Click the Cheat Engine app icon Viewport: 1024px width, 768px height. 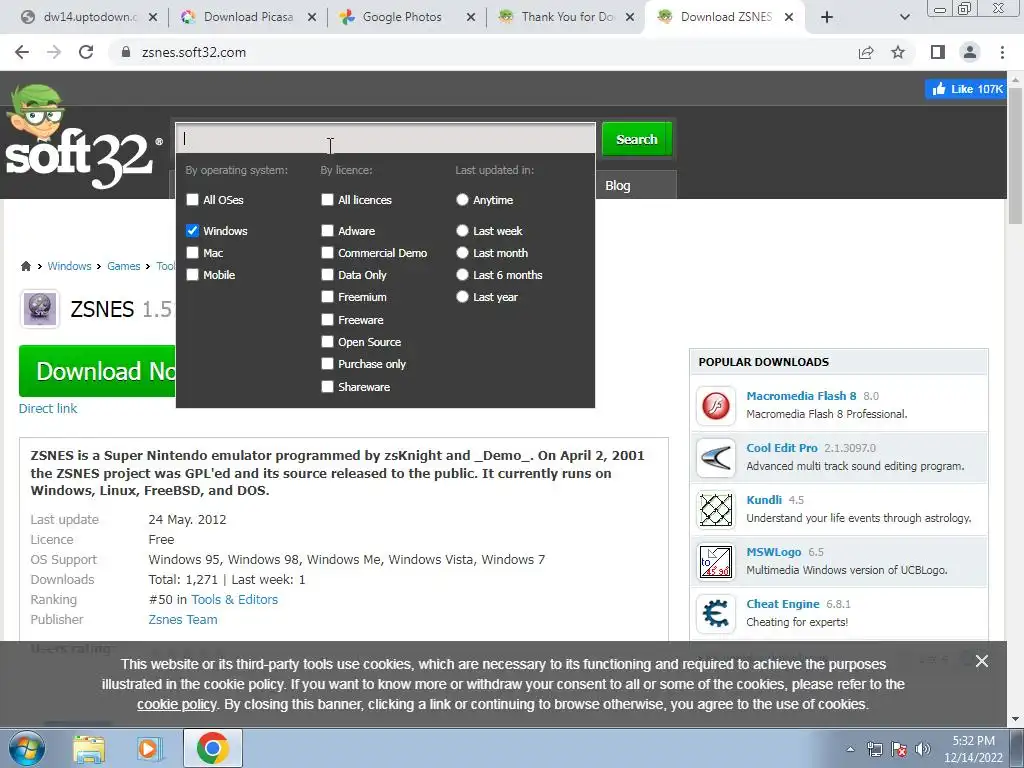716,614
